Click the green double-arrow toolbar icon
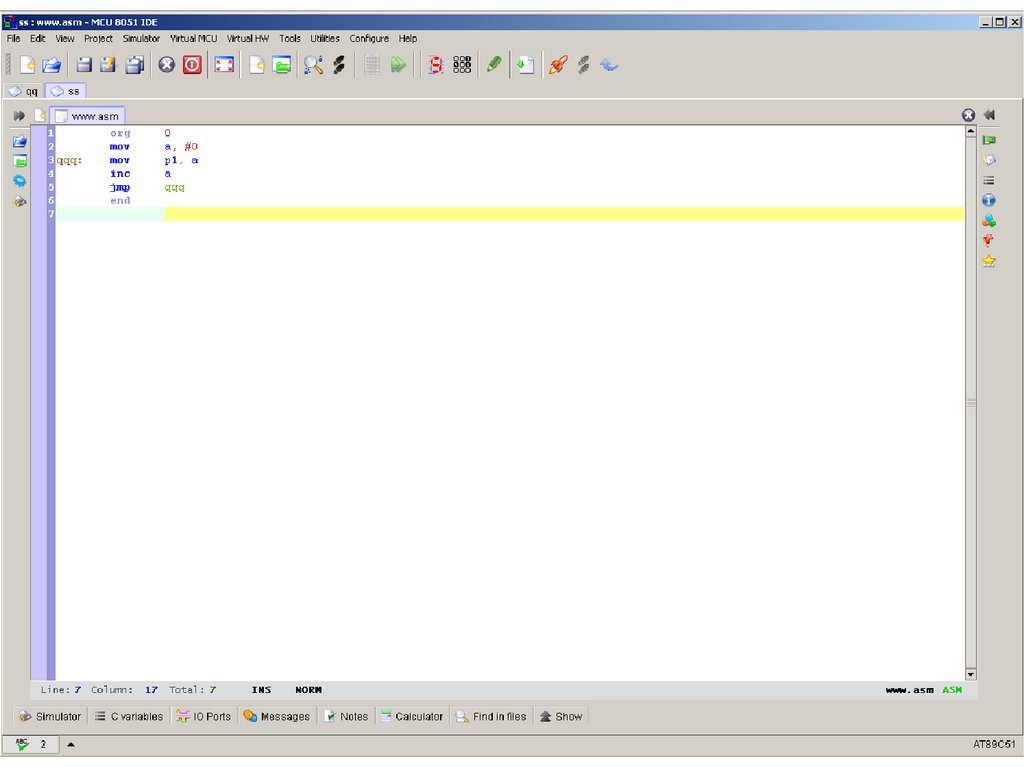 398,65
